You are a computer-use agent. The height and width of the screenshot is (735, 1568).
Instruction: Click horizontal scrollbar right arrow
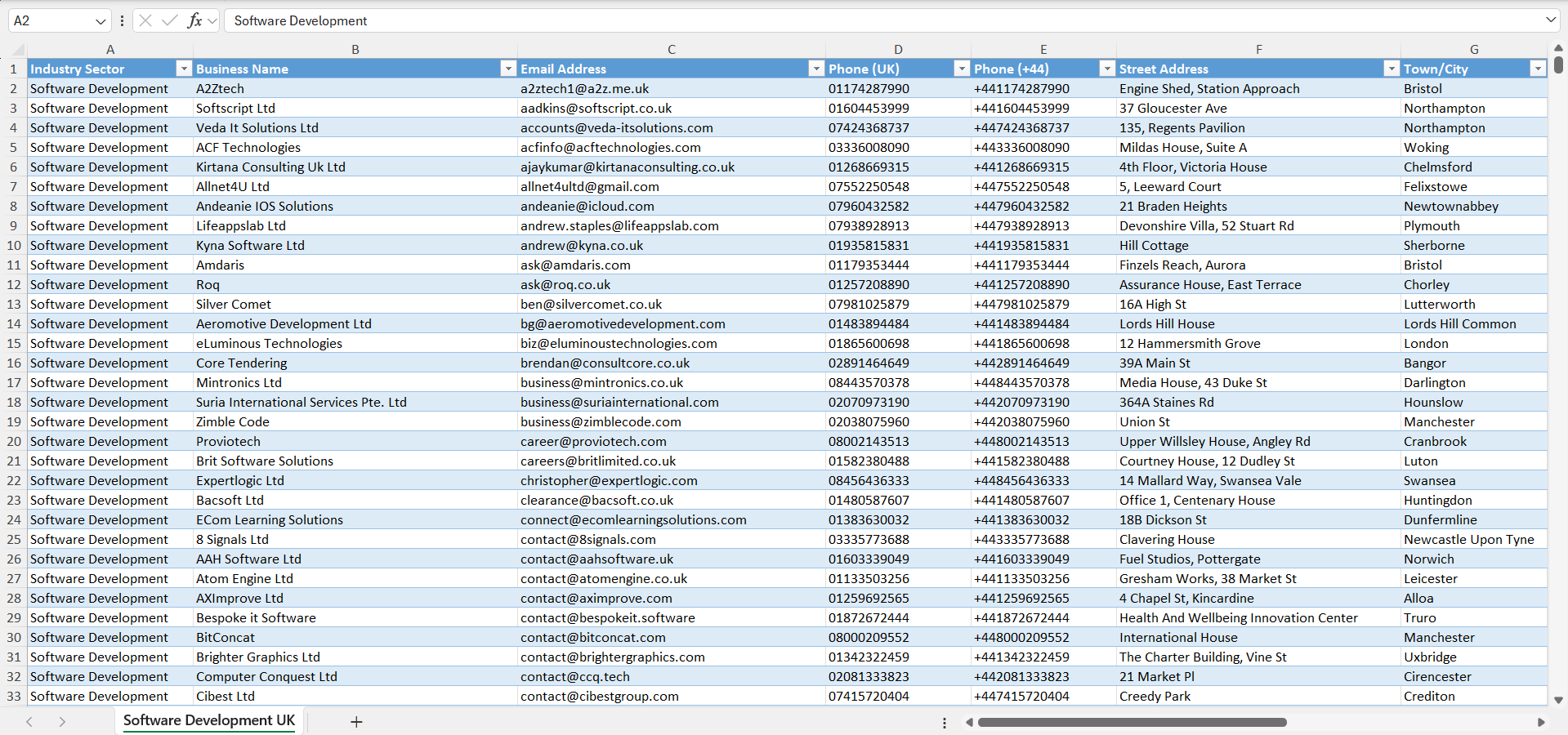click(x=1541, y=722)
